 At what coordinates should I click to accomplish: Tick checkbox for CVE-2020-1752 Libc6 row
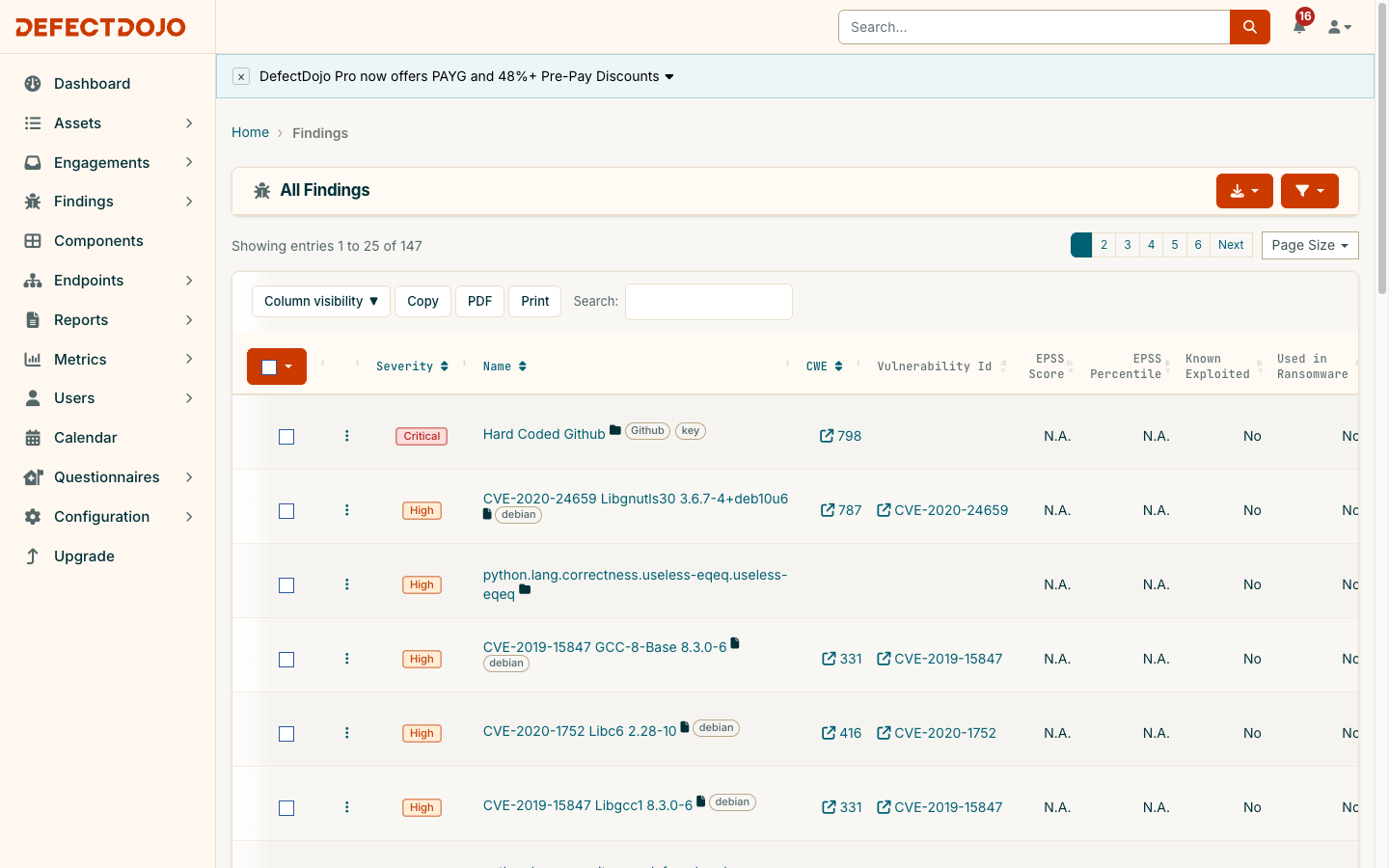tap(286, 734)
